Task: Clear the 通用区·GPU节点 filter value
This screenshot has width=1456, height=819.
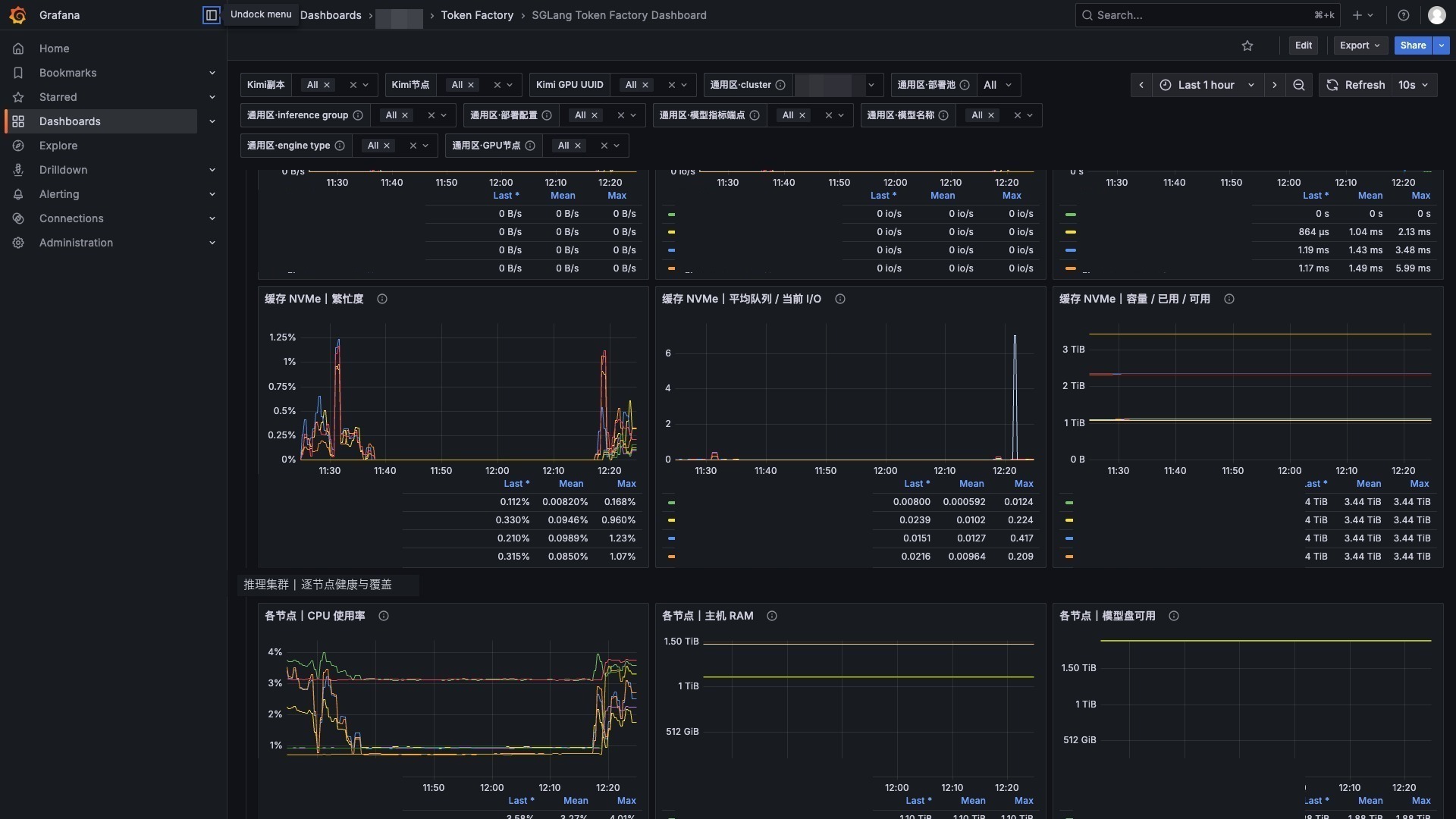Action: [x=604, y=146]
